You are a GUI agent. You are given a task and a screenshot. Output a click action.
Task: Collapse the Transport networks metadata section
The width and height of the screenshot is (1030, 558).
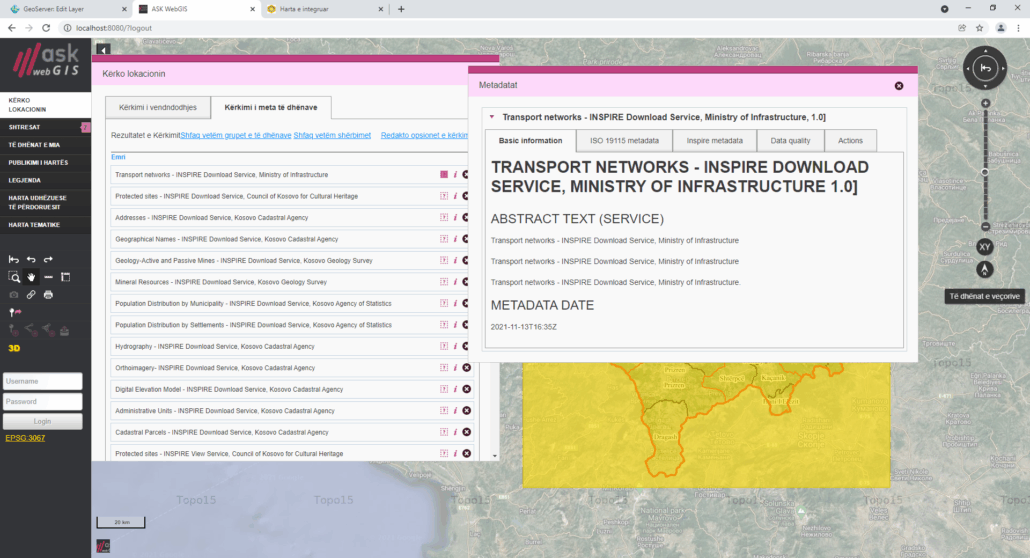click(x=492, y=117)
